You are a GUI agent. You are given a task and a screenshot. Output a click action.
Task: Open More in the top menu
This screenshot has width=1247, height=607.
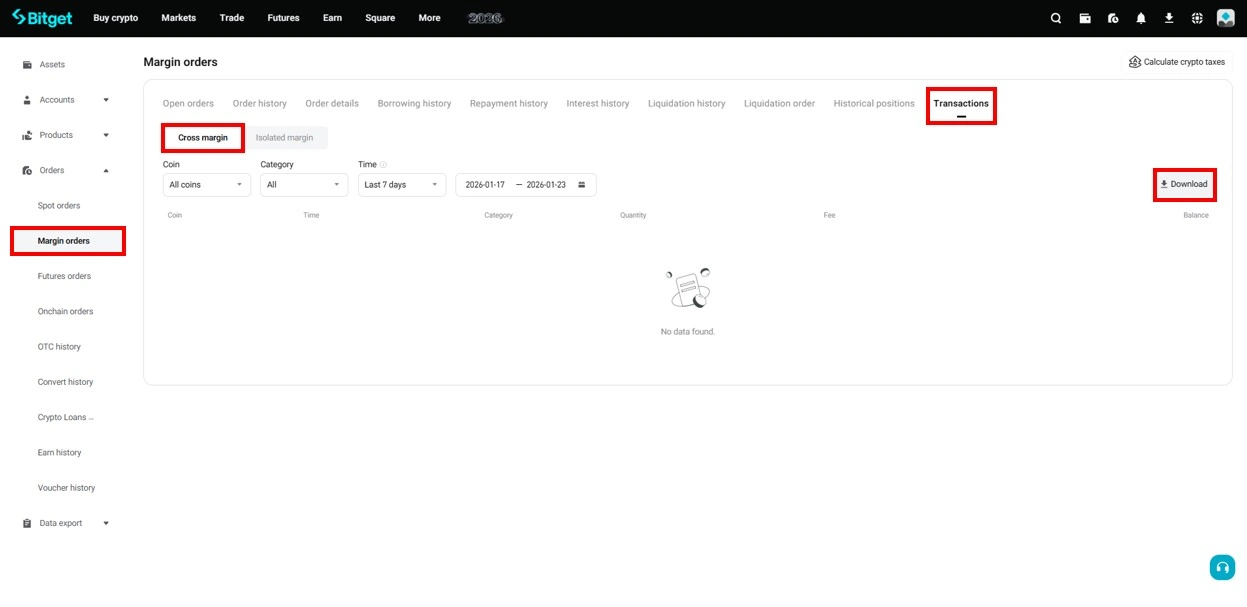[x=430, y=18]
